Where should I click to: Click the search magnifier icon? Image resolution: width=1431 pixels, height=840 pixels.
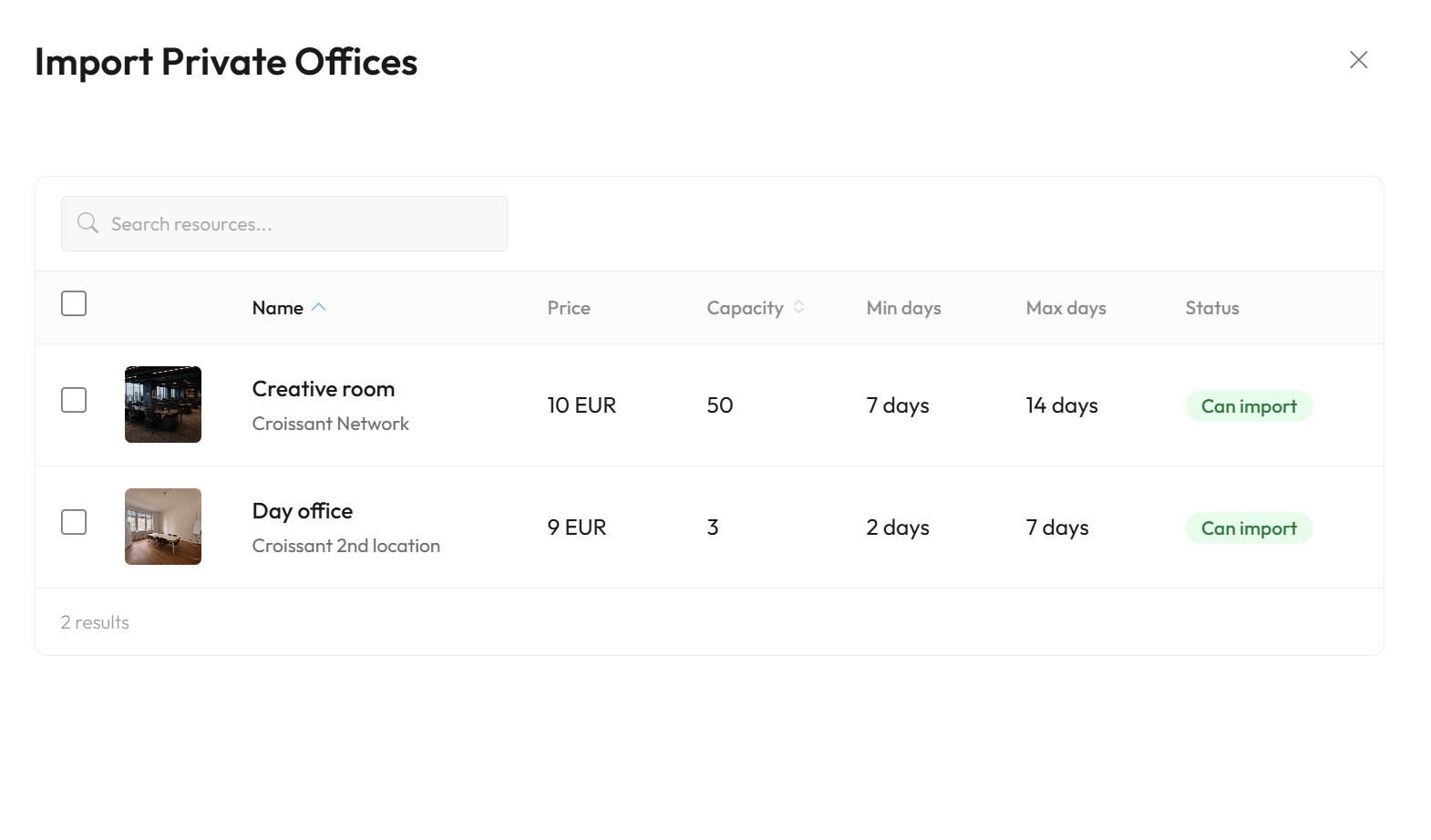coord(88,223)
